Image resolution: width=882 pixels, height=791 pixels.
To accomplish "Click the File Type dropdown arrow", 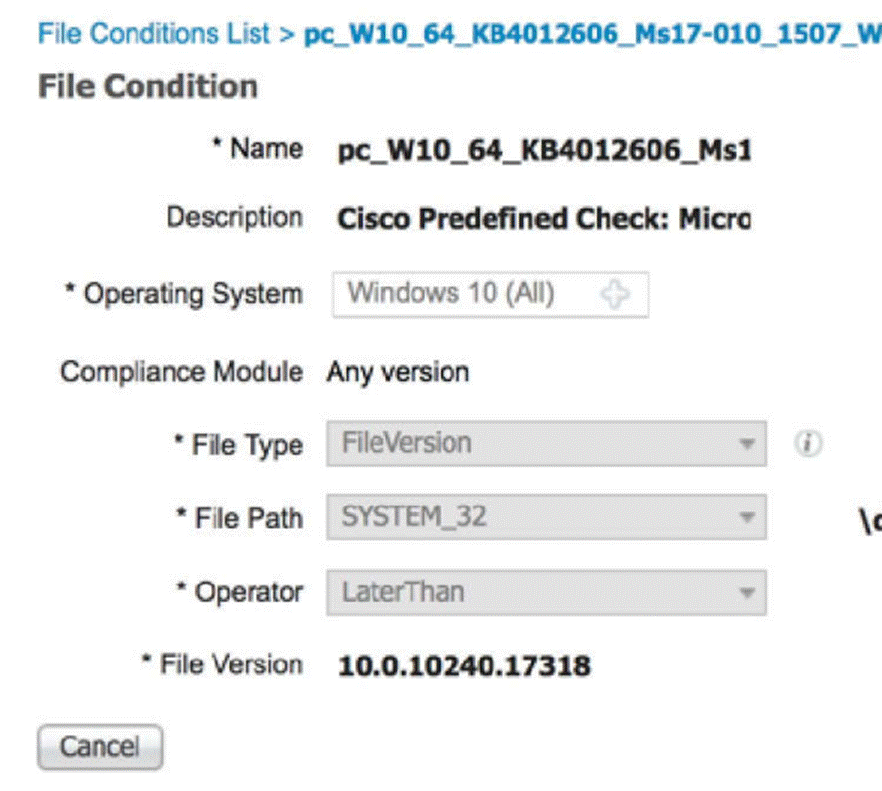I will click(745, 445).
